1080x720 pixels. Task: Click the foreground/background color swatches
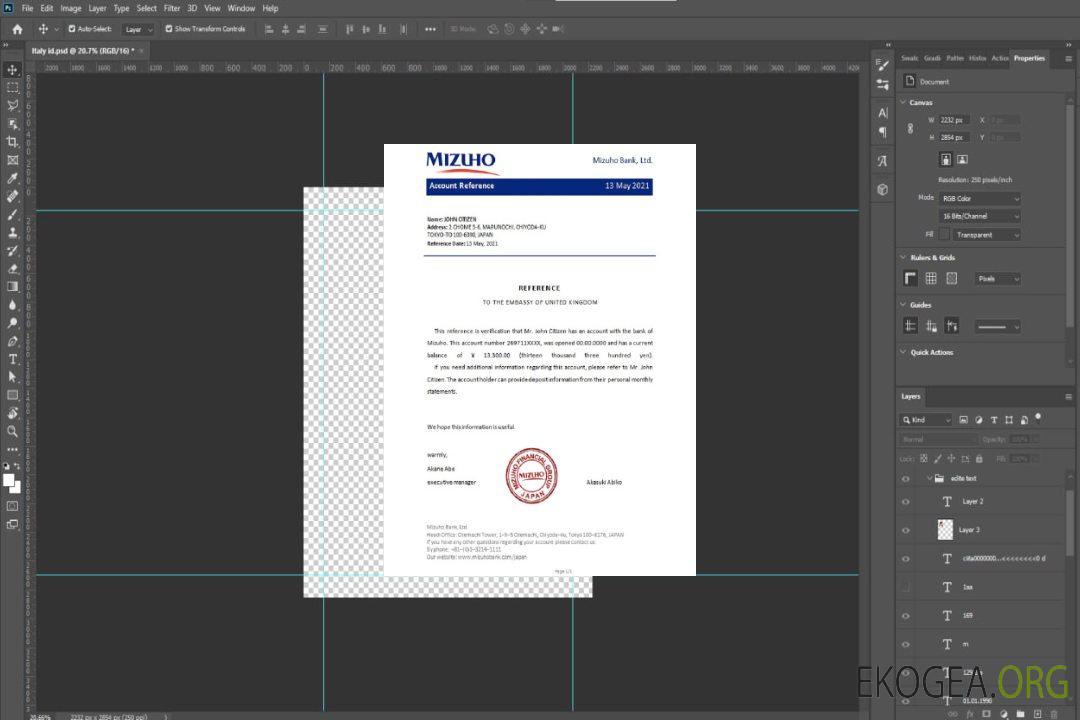point(12,484)
